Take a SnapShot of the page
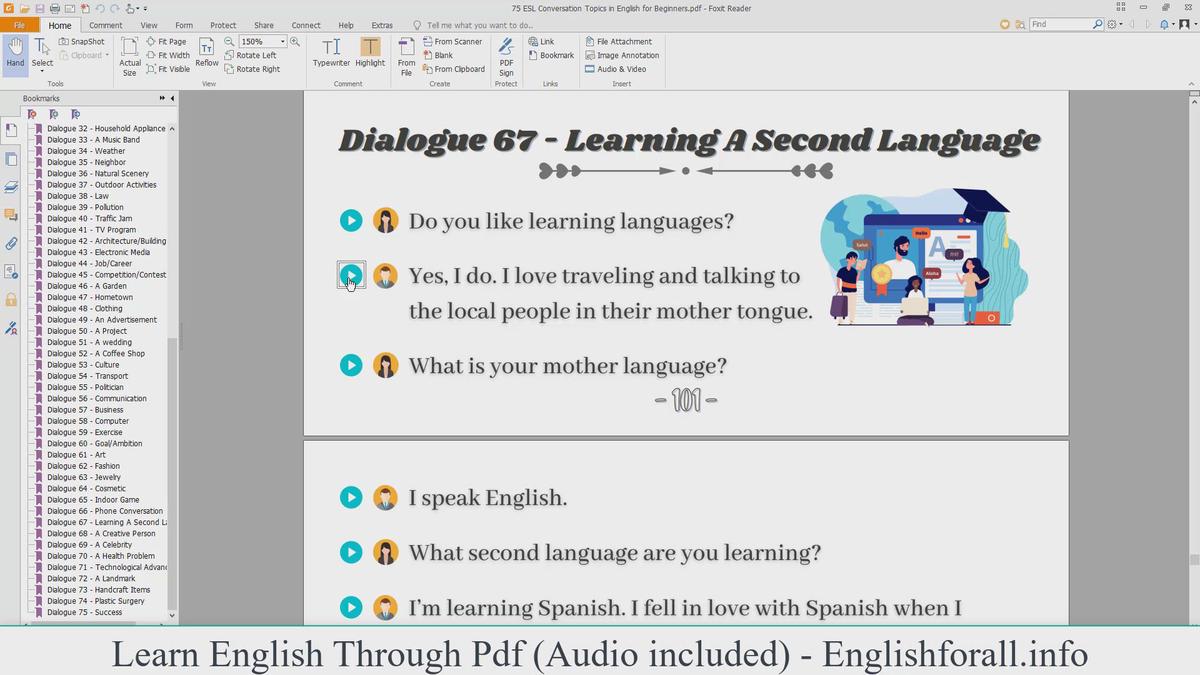 [x=82, y=42]
